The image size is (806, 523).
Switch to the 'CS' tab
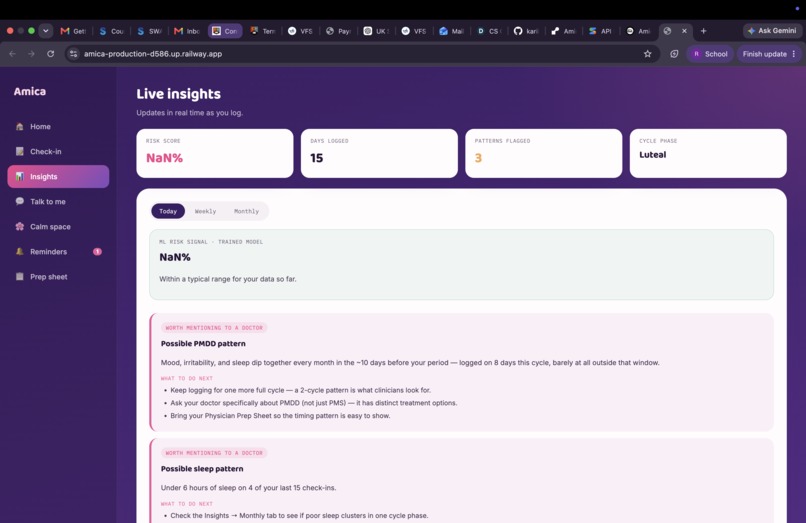click(489, 31)
